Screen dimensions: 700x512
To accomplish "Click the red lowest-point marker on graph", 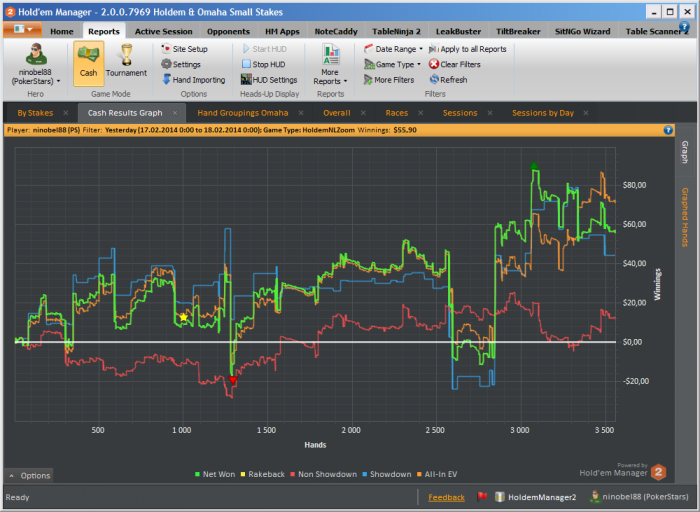I will 233,380.
